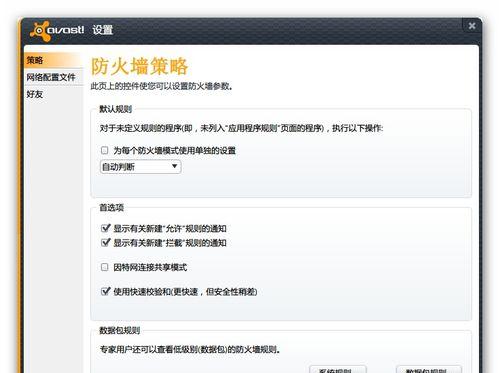Uncheck 显示有关新建"拦截"规则的通知
500x373 pixels.
click(x=105, y=243)
